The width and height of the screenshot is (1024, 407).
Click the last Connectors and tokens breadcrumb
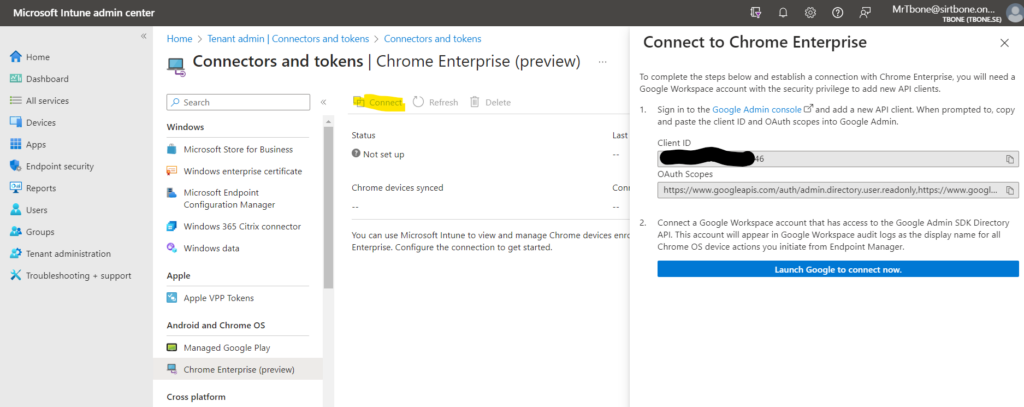432,39
